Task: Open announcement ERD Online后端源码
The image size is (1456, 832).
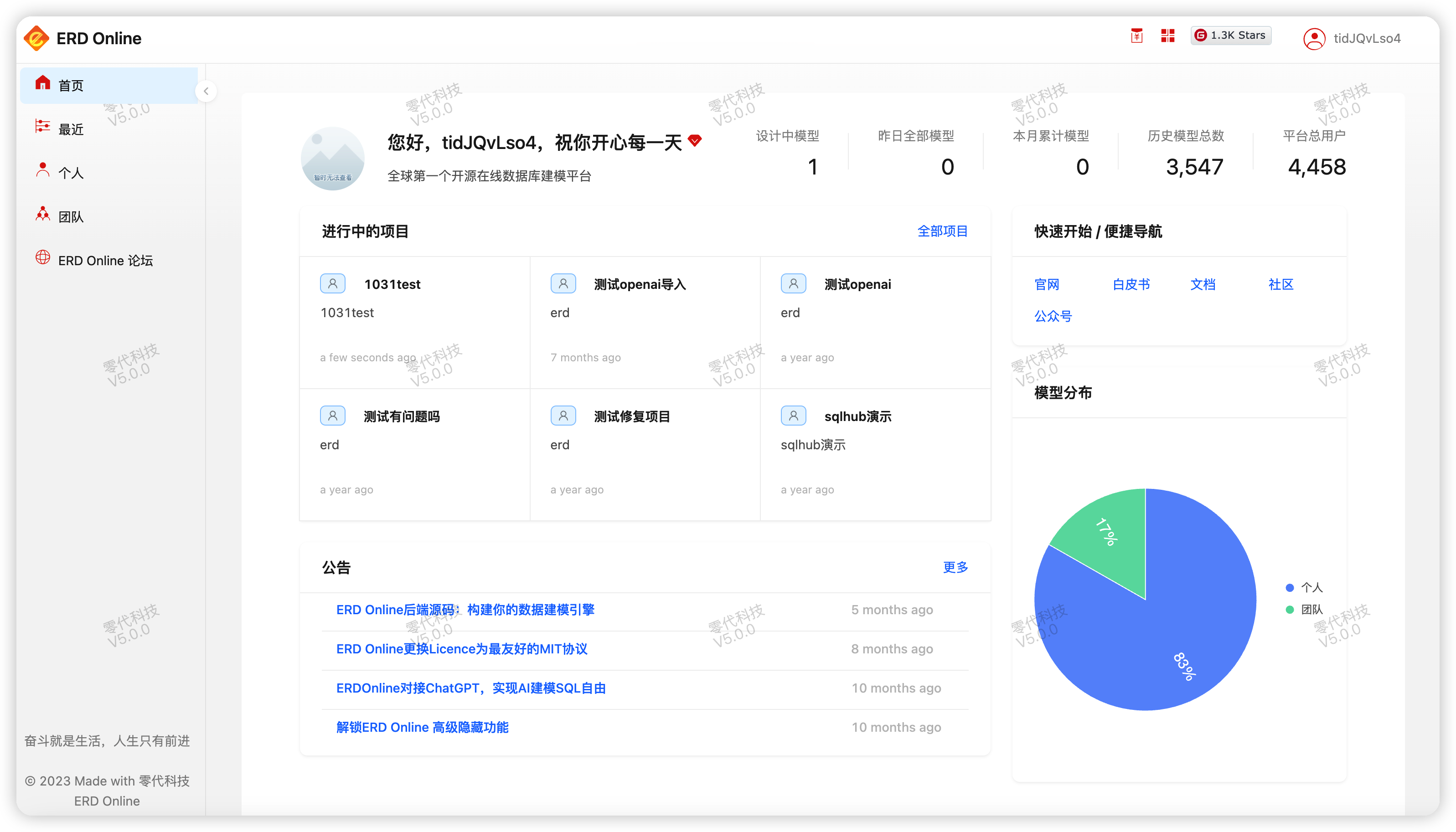Action: [x=465, y=609]
